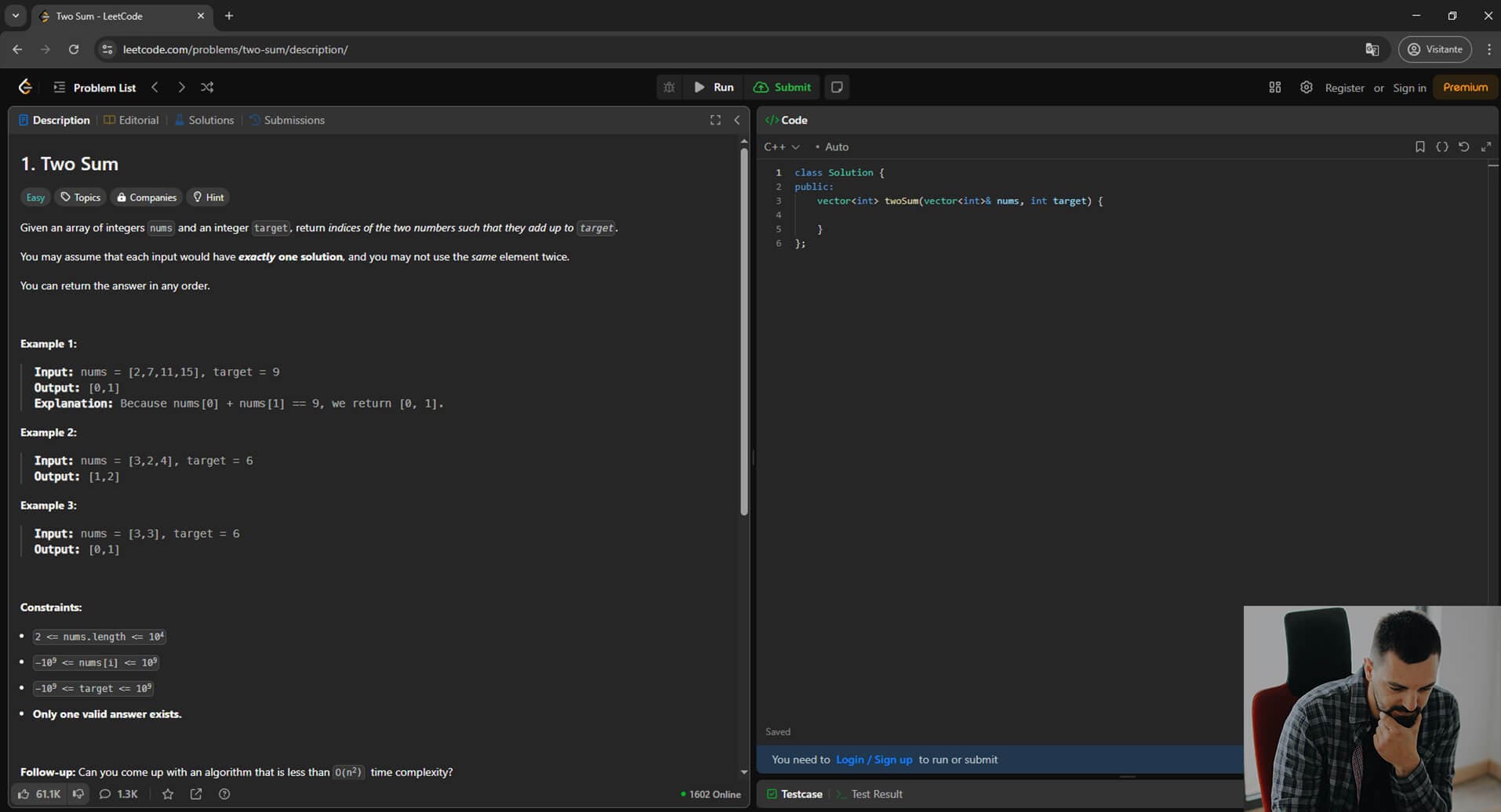
Task: Open a new browser tab
Action: pyautogui.click(x=229, y=16)
